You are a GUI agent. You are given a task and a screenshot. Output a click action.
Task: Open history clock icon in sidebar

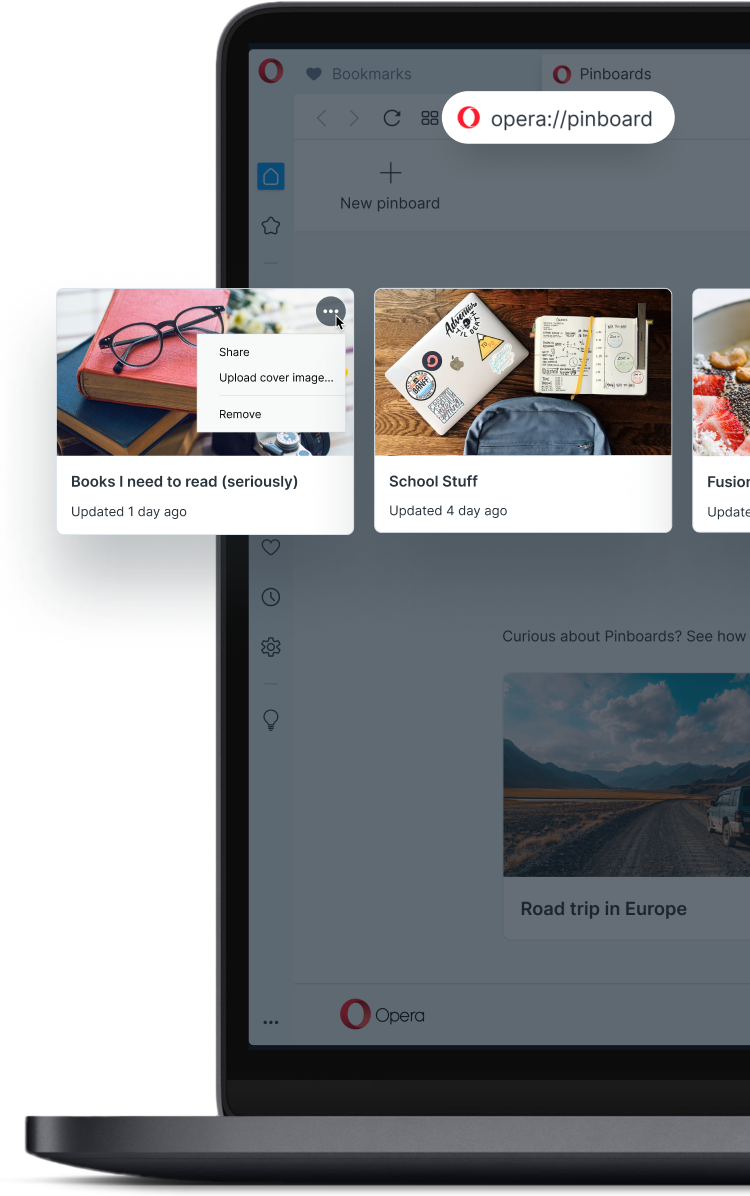click(271, 596)
